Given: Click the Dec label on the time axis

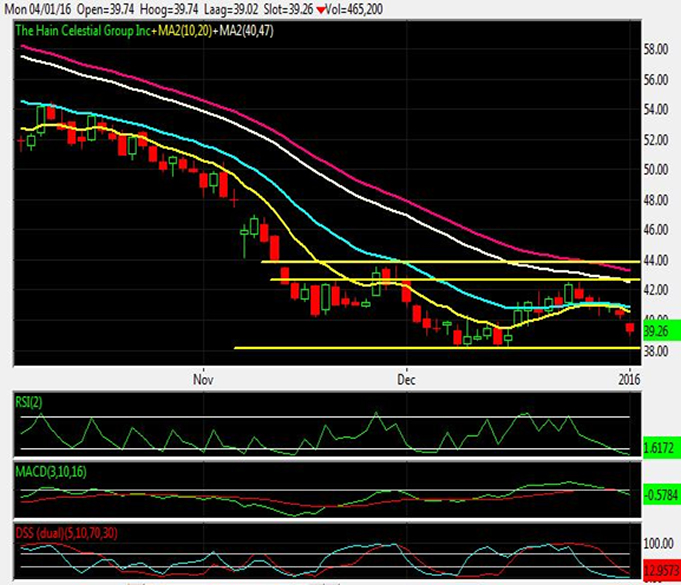Looking at the screenshot, I should [406, 380].
